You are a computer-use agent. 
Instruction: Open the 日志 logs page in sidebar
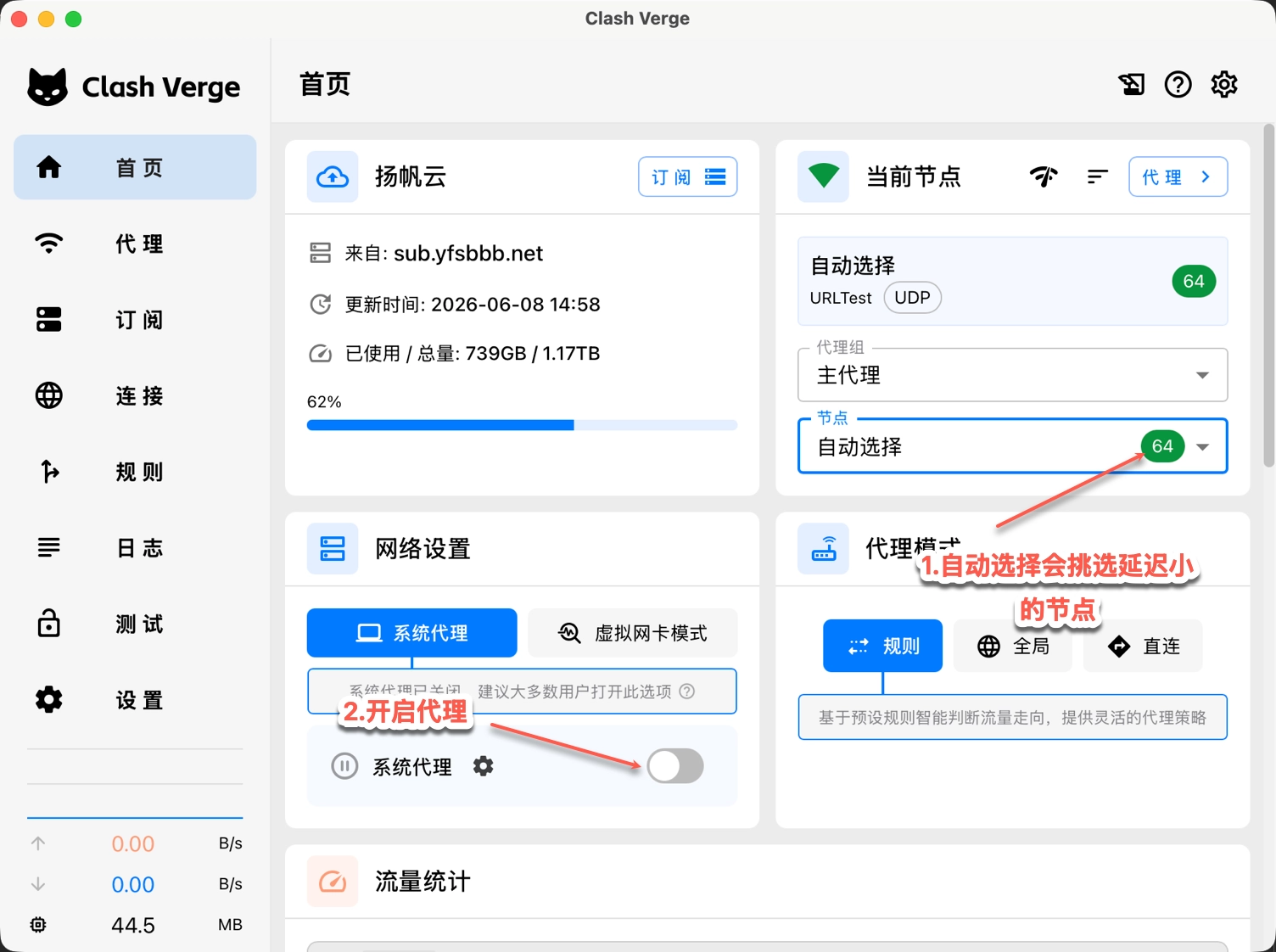[135, 547]
